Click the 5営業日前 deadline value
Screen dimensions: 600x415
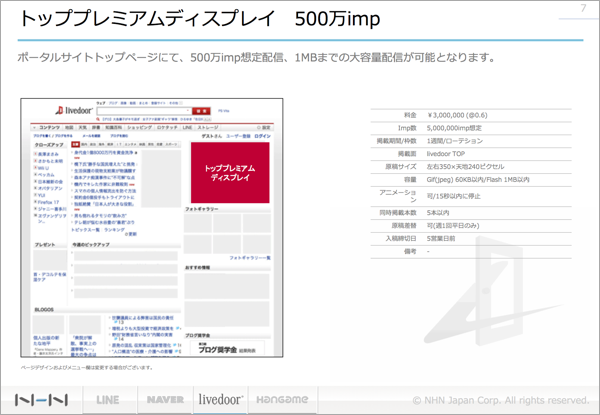[x=441, y=239]
